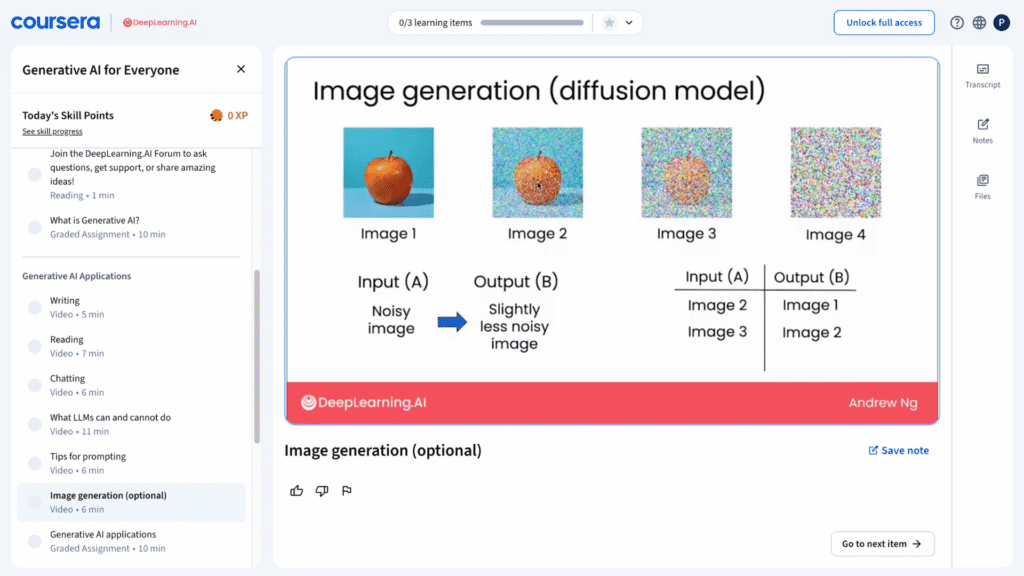The height and width of the screenshot is (576, 1024).
Task: Toggle completion circle for Generative AI applications
Action: click(35, 541)
